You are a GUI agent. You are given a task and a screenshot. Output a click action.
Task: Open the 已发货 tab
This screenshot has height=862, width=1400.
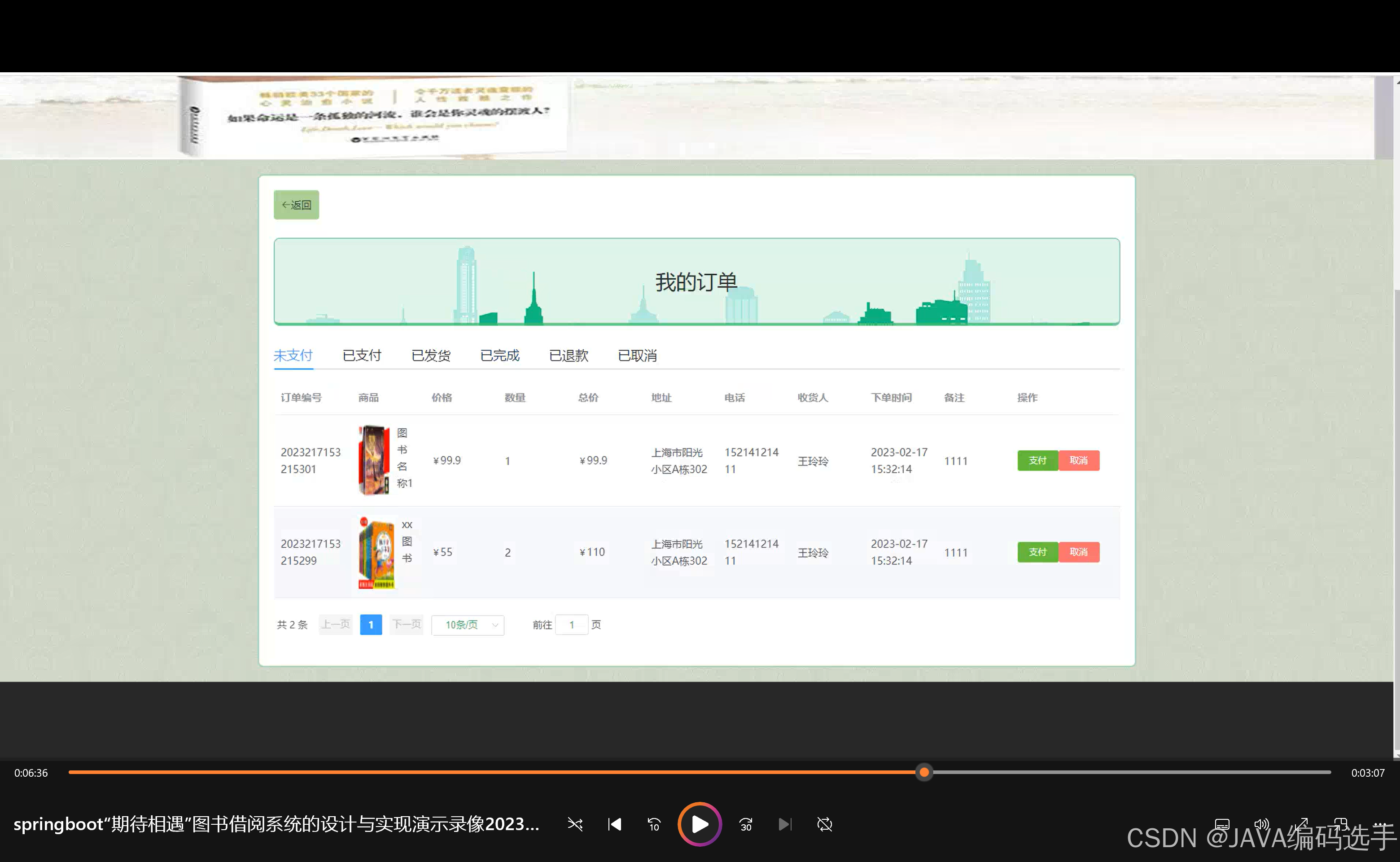click(431, 356)
